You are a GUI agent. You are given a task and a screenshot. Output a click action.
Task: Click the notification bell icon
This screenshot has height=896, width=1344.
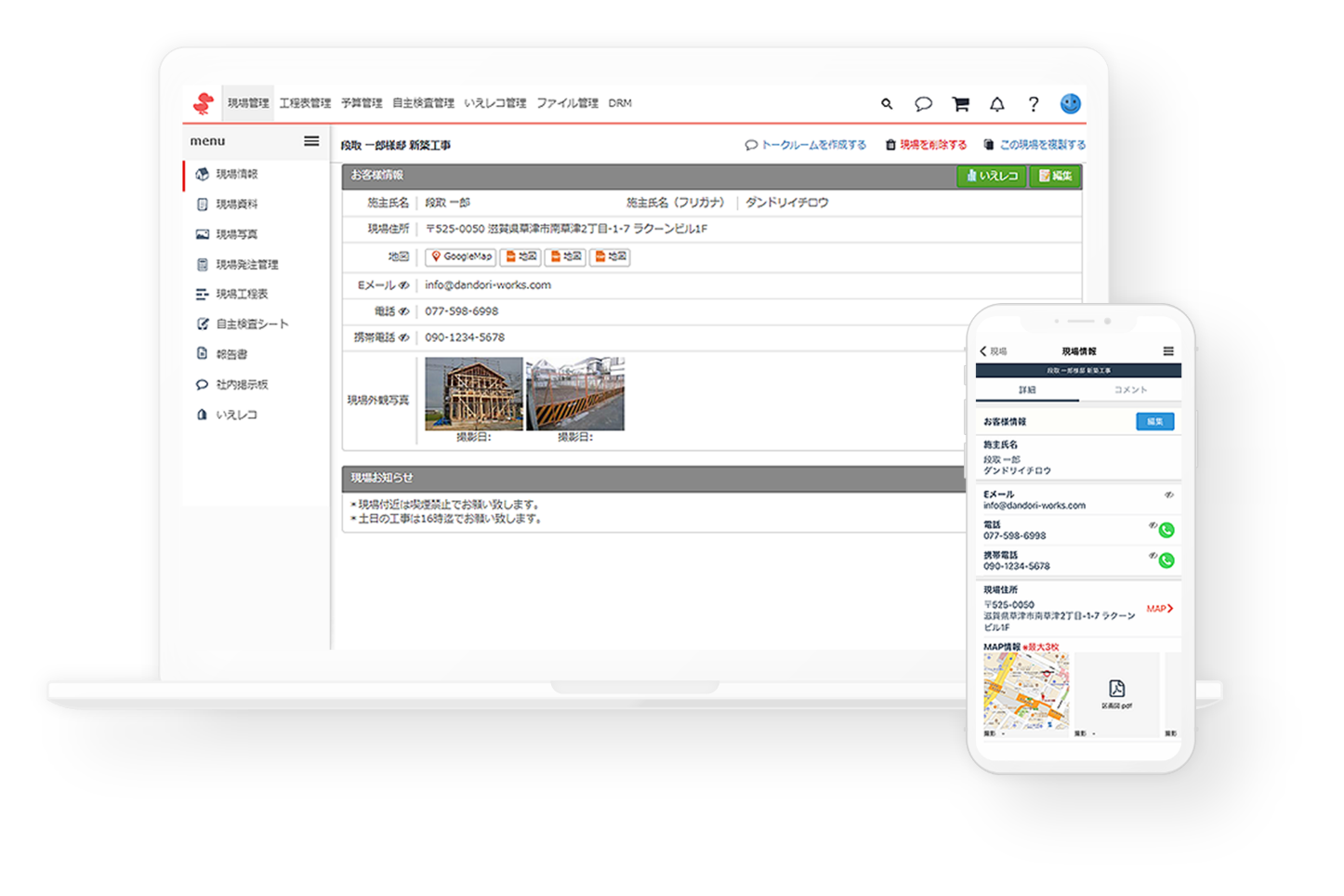(997, 104)
